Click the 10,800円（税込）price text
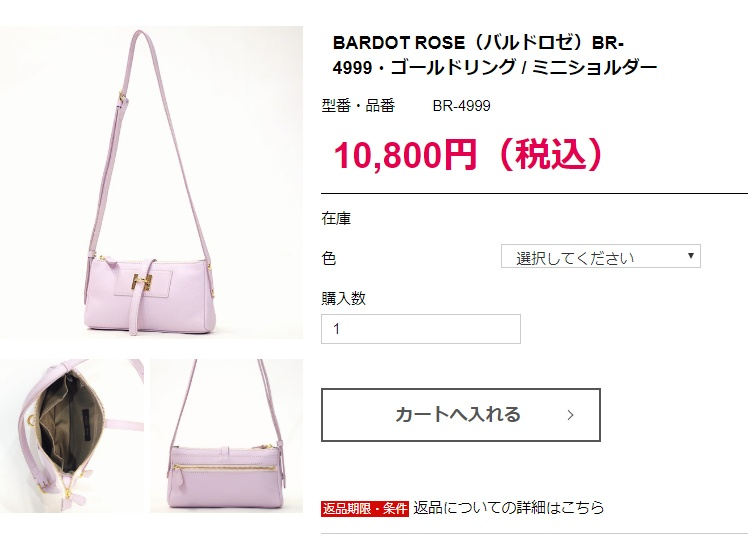 click(x=469, y=155)
